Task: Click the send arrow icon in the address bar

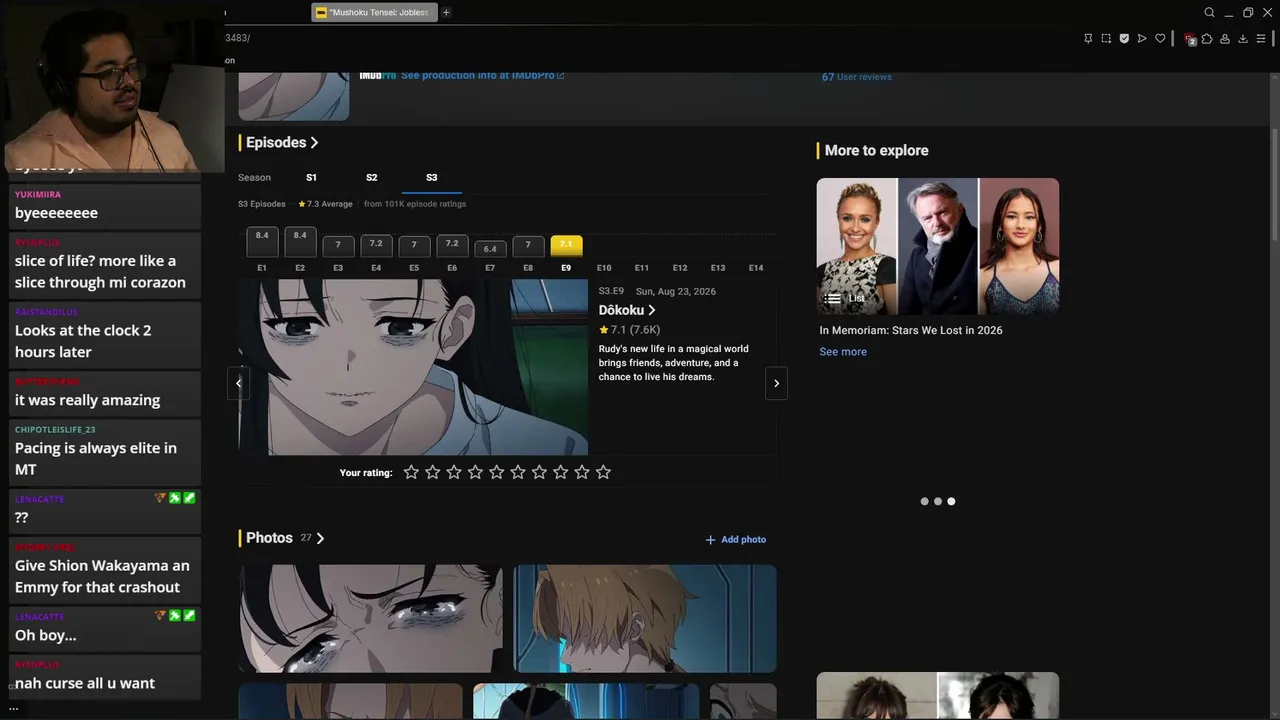Action: click(x=1142, y=38)
